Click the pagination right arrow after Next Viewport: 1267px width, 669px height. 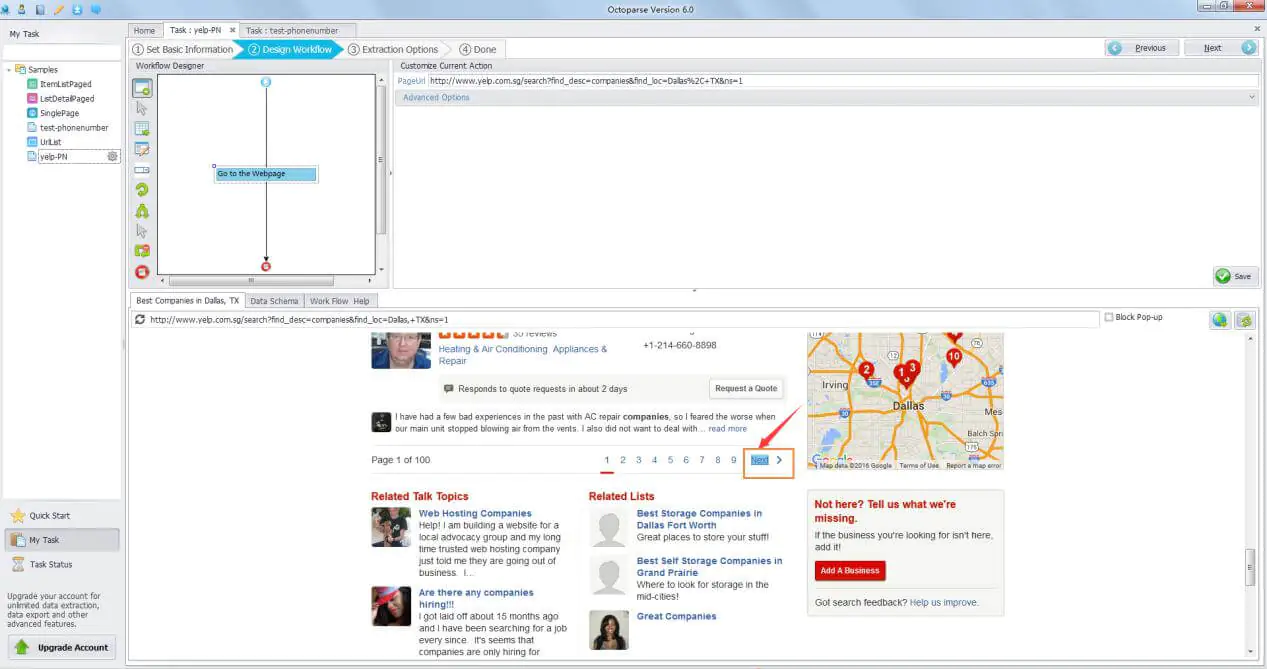click(x=779, y=460)
